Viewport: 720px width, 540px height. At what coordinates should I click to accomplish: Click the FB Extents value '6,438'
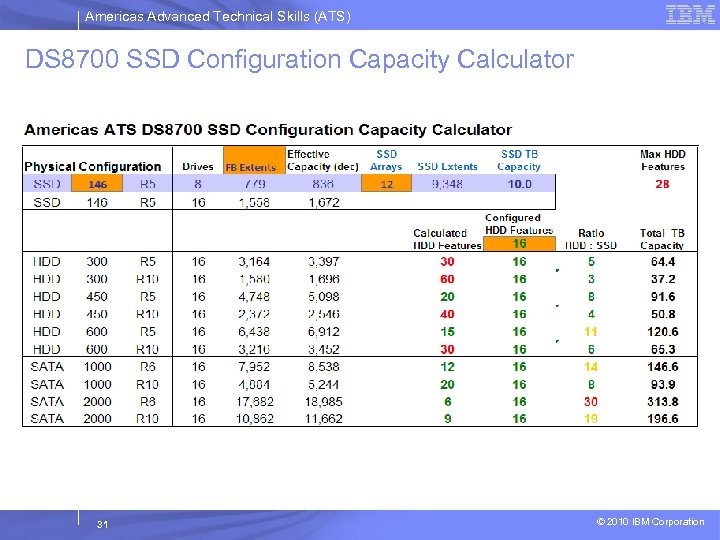(254, 332)
